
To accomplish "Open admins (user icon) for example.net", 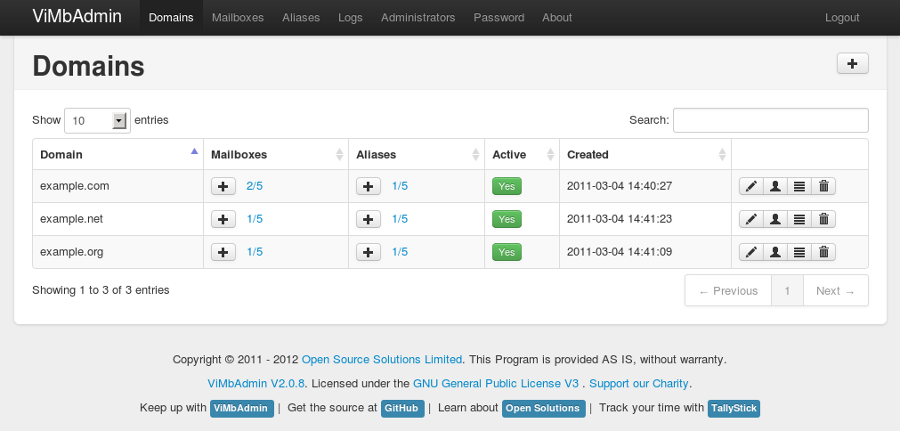I will 775,219.
